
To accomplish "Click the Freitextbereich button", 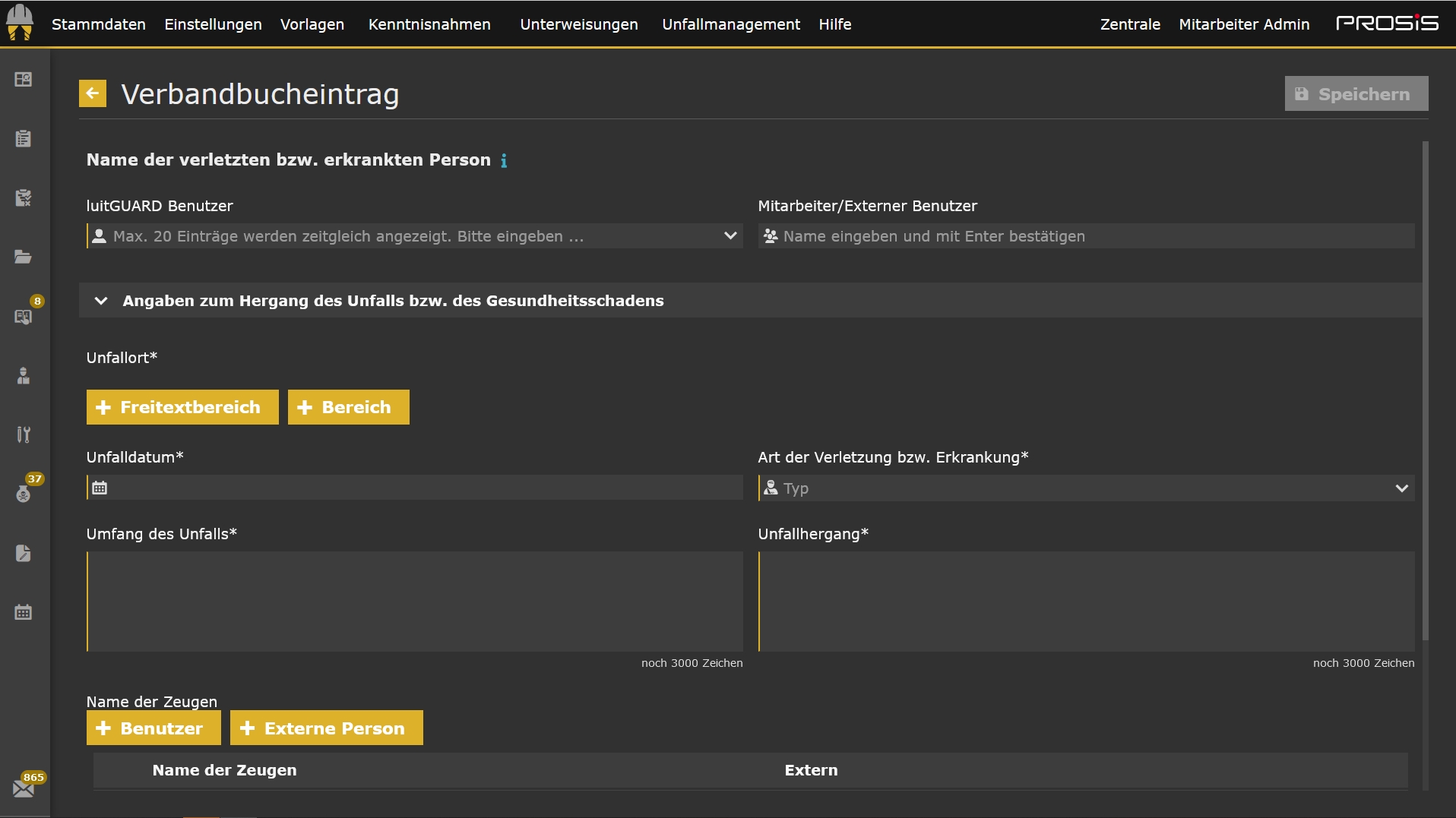I will [x=182, y=407].
